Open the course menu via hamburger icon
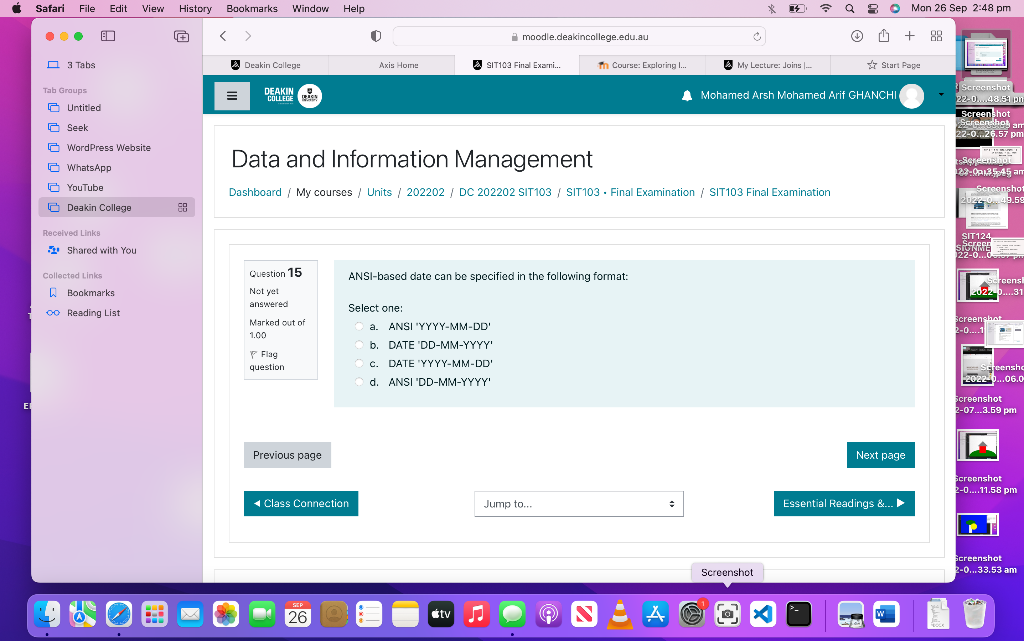Viewport: 1024px width, 641px height. [x=233, y=96]
